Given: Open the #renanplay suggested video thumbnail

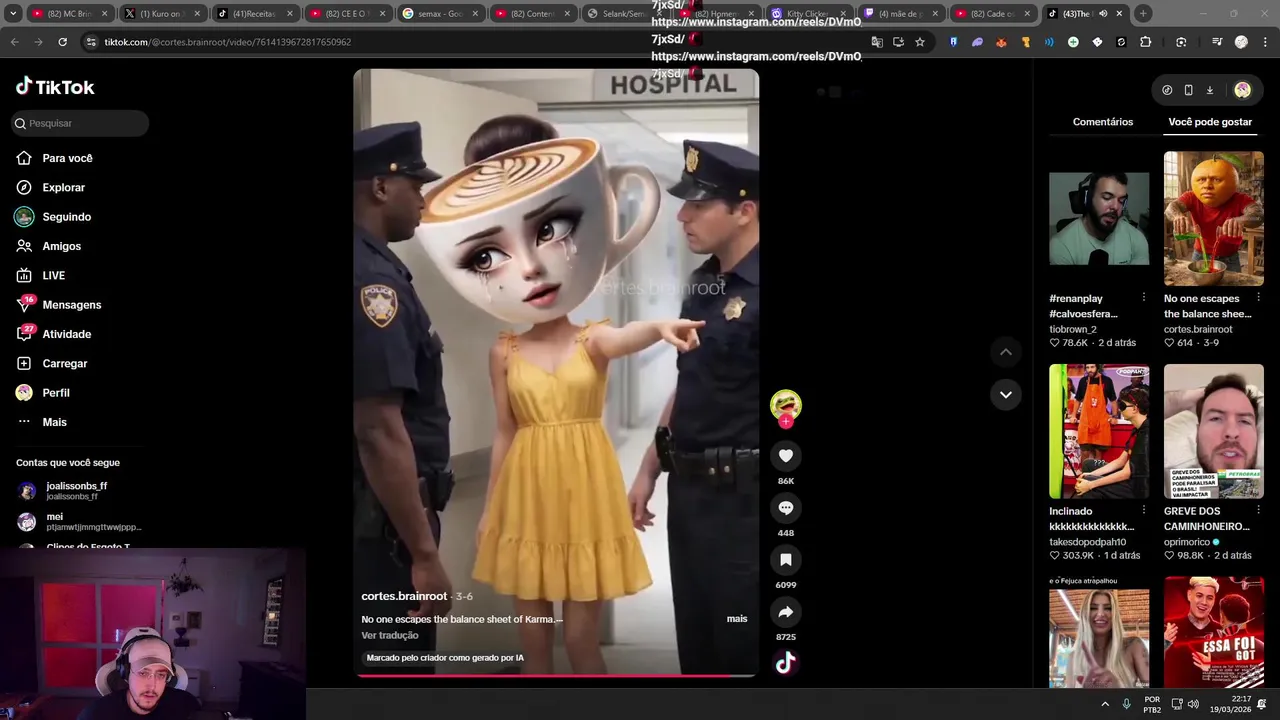Looking at the screenshot, I should 1099,218.
